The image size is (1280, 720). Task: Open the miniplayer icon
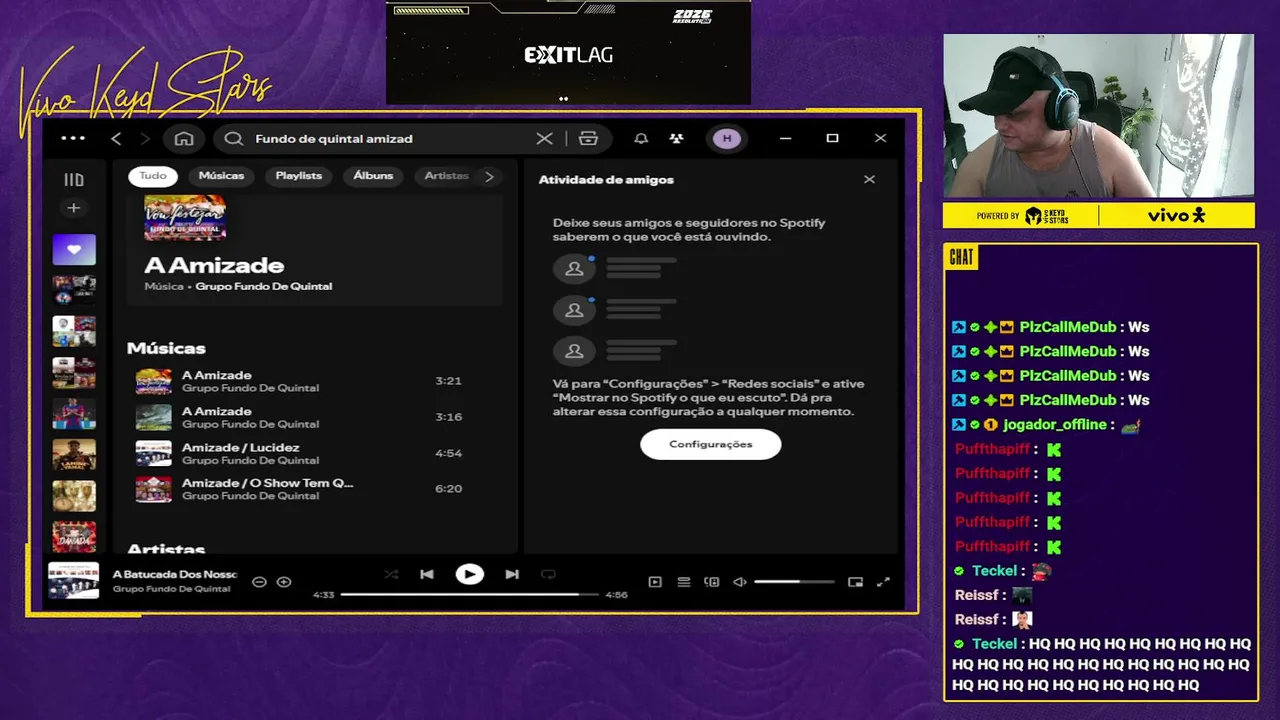855,582
